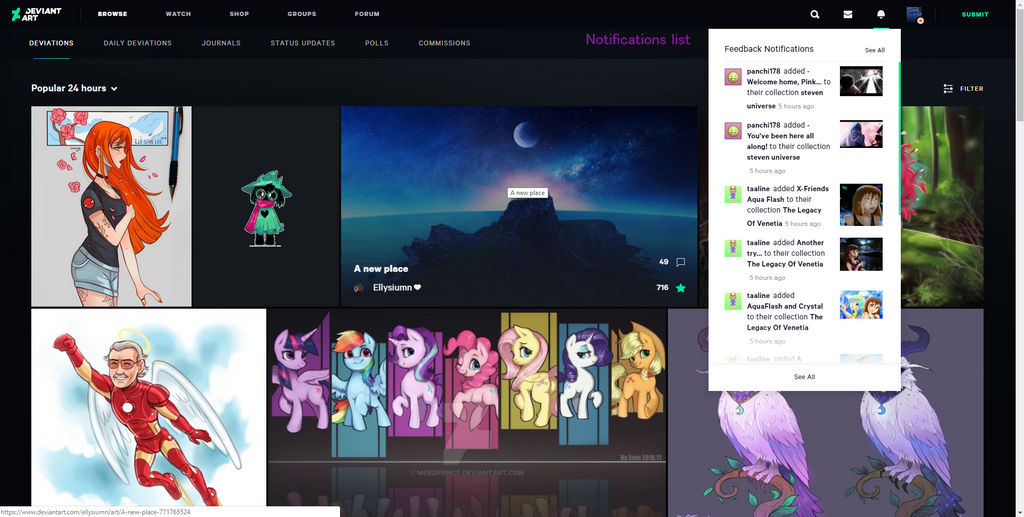Open the Forum menu
The image size is (1024, 517).
[x=367, y=14]
